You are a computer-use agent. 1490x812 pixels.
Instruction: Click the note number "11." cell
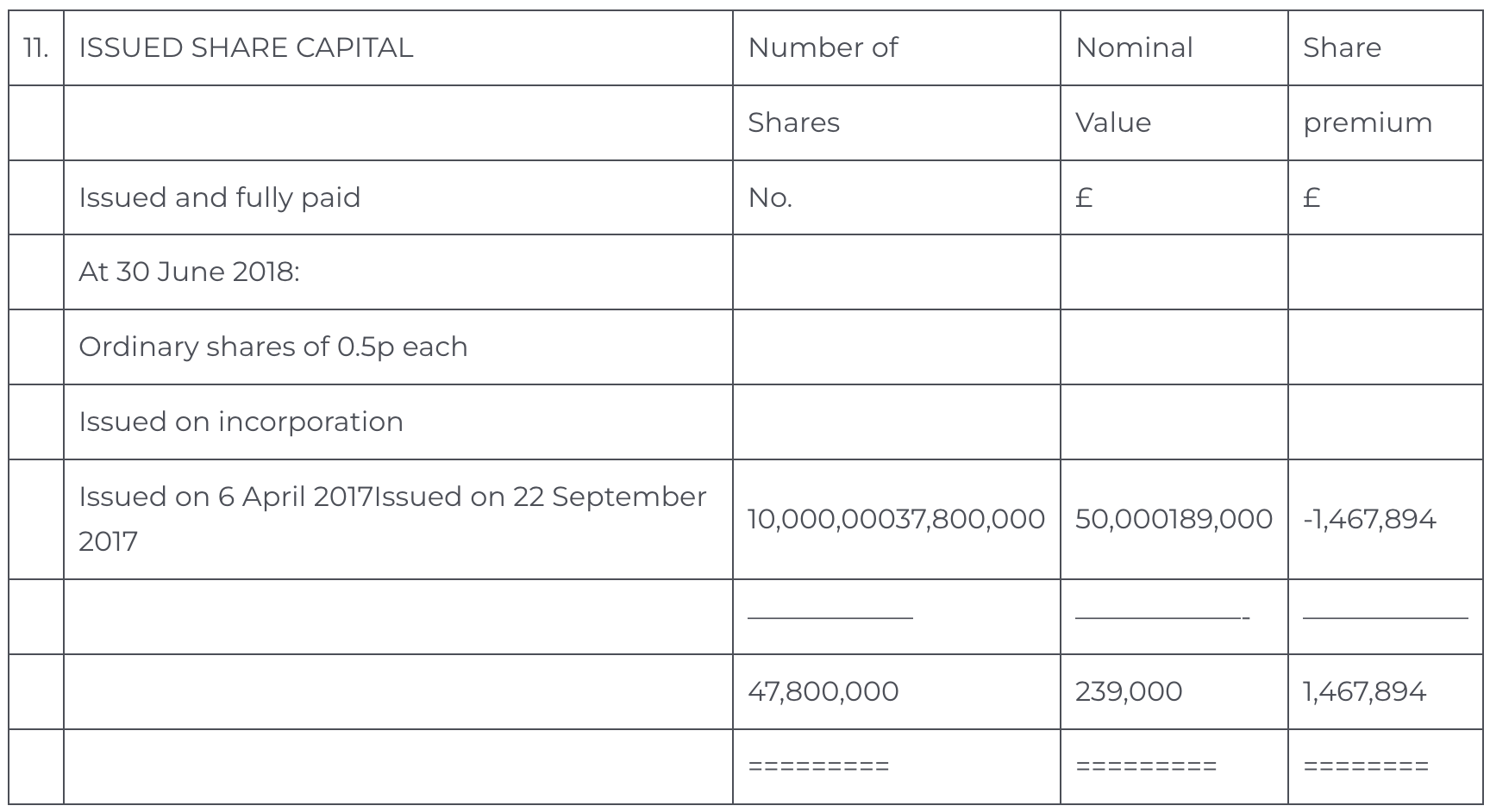coord(35,48)
